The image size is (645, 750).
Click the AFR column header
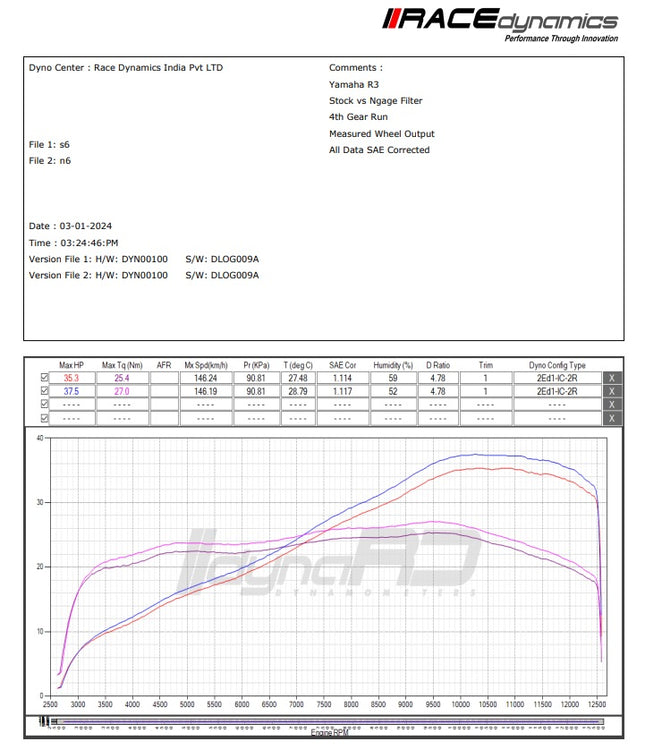(x=164, y=365)
